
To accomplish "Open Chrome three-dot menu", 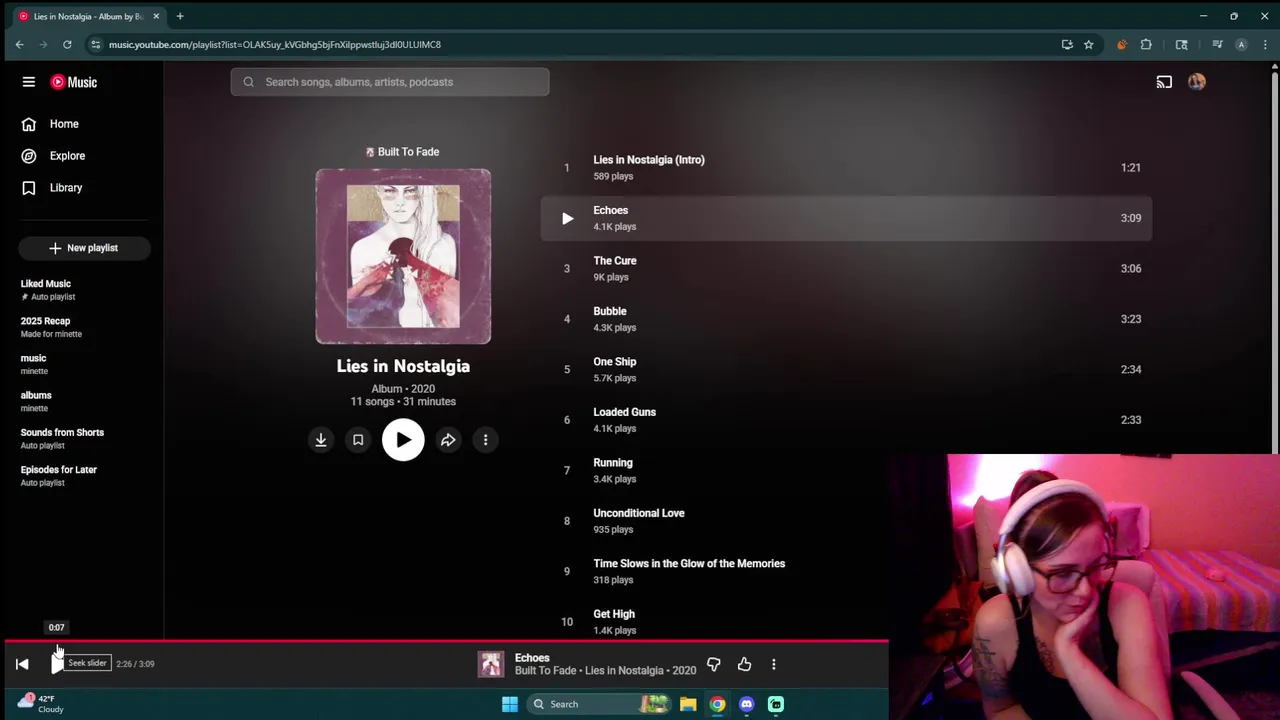I will click(1265, 44).
